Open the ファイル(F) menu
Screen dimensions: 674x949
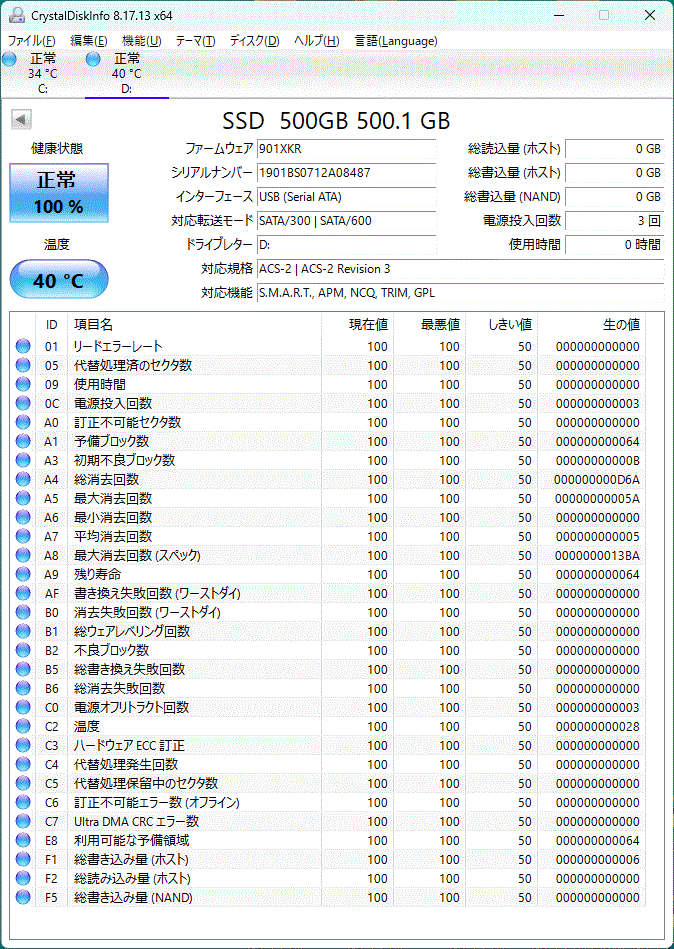(31, 41)
